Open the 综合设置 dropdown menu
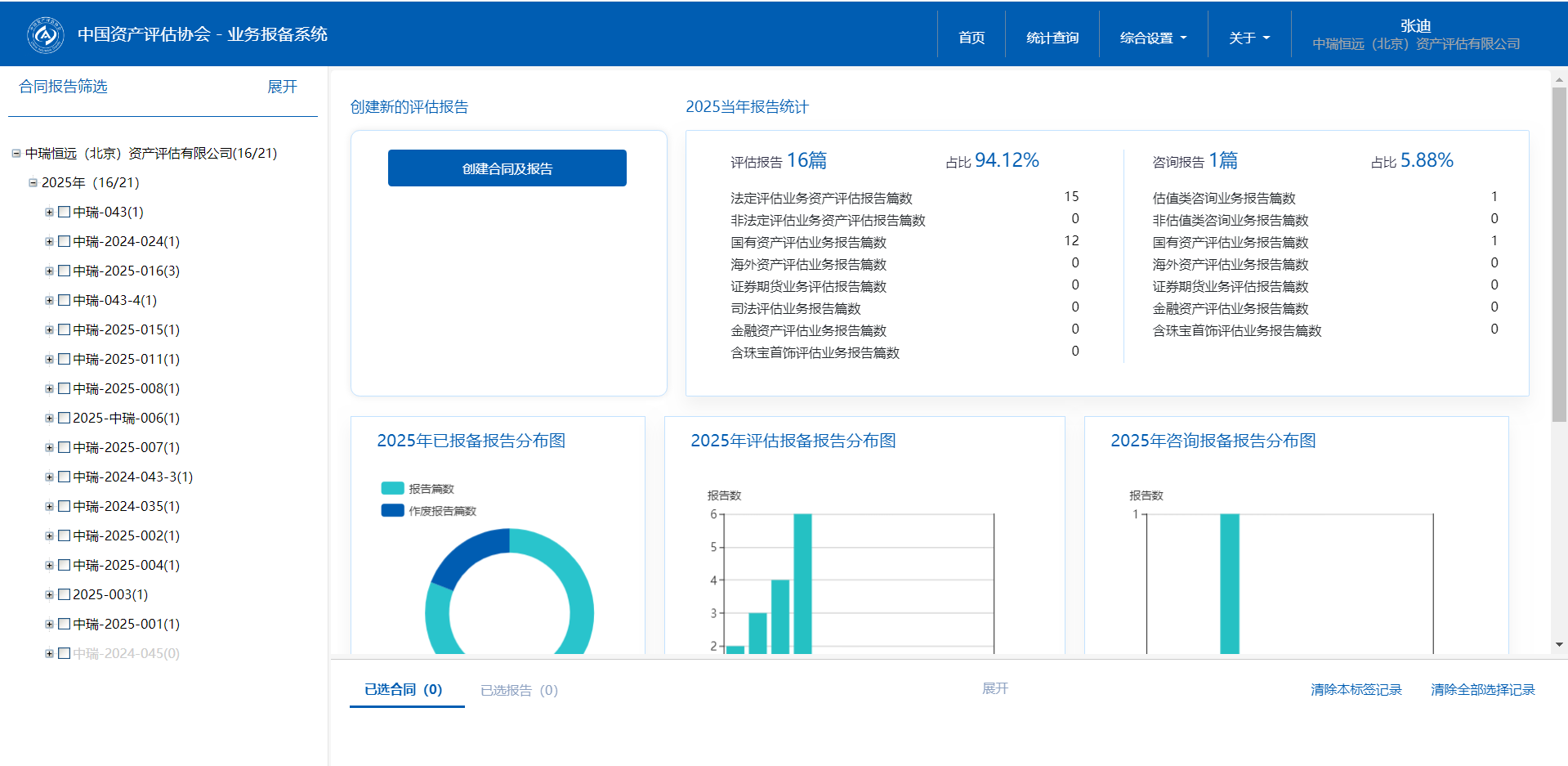 point(1152,38)
